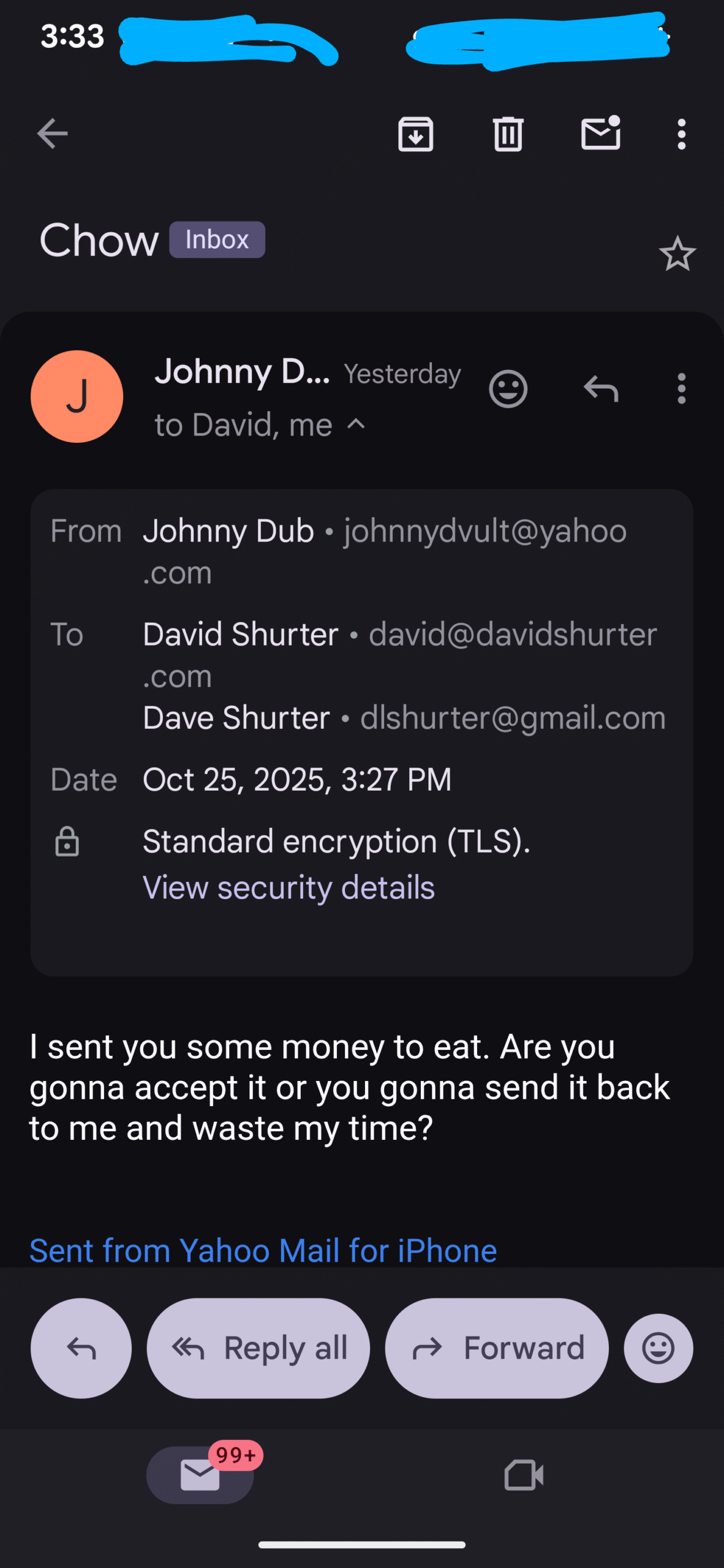Add emoji reaction beside sender name
The image size is (724, 1568).
(x=508, y=389)
